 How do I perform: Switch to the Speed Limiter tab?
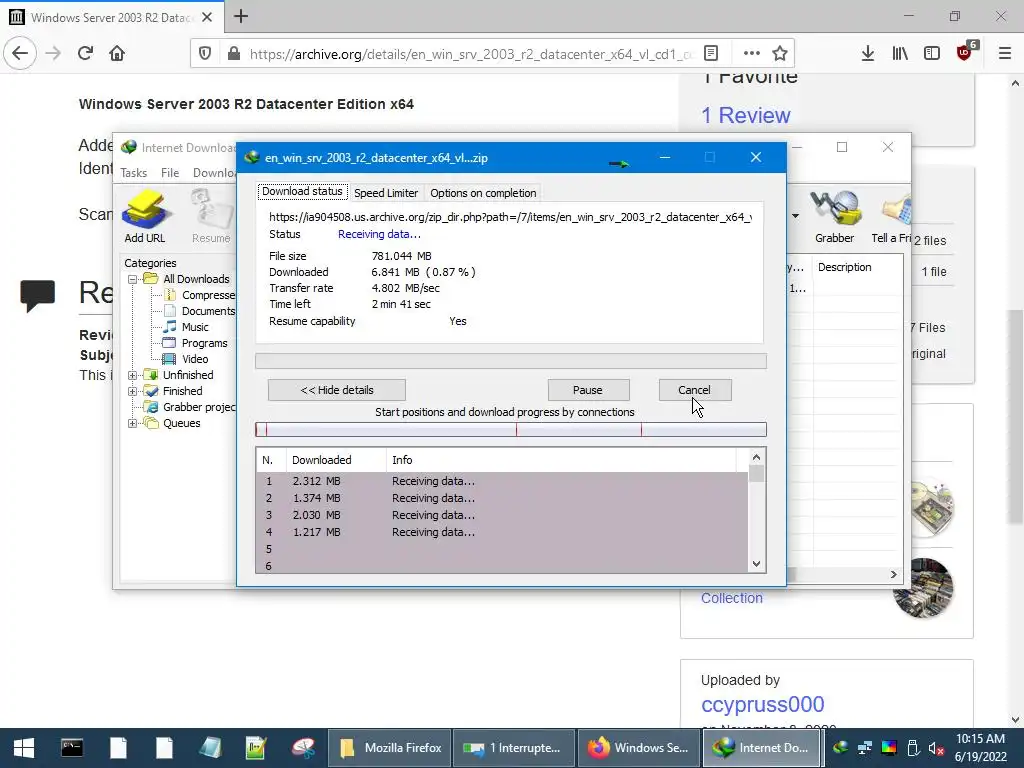click(386, 193)
